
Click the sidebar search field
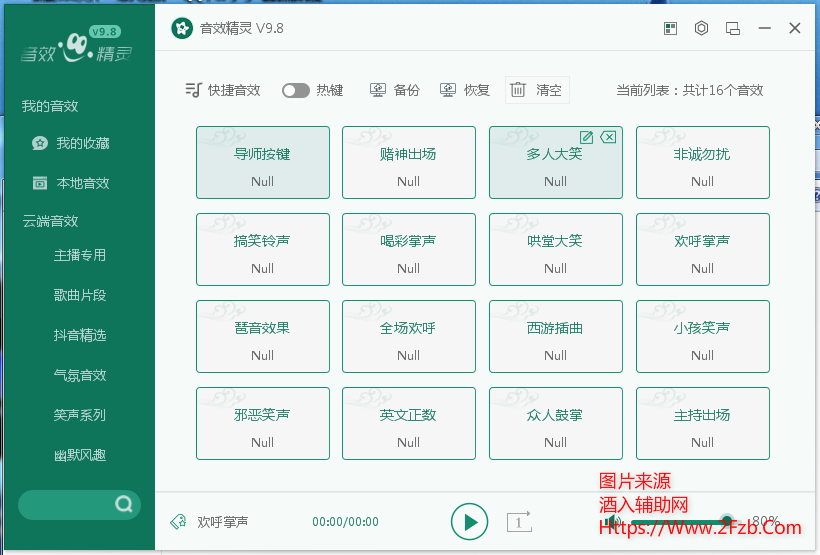79,505
